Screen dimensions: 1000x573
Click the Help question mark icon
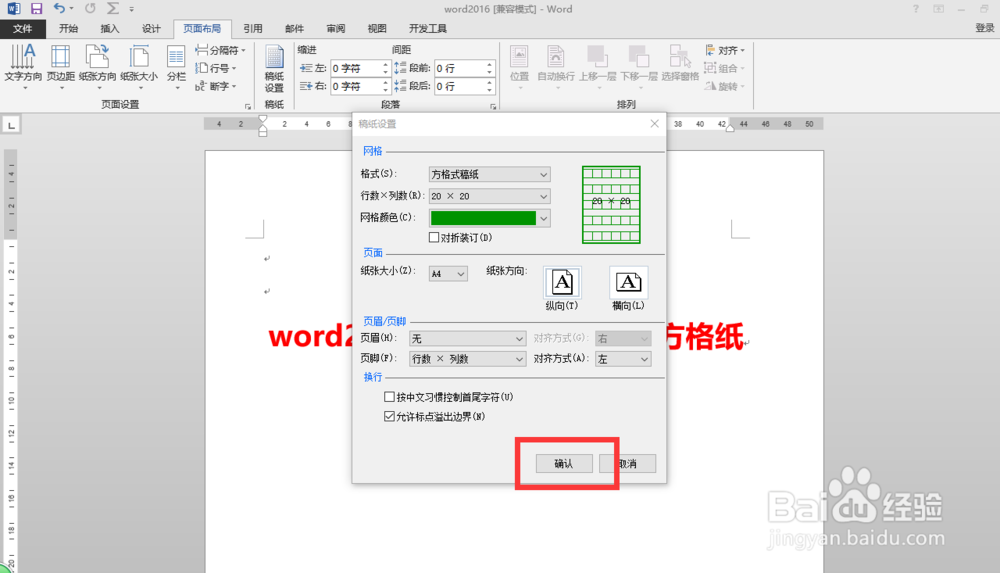point(916,9)
